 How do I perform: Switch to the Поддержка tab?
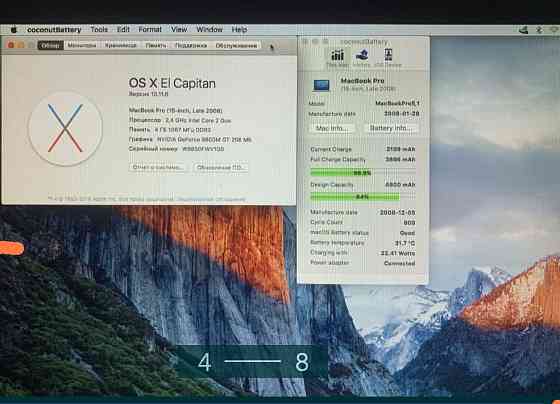coord(191,45)
